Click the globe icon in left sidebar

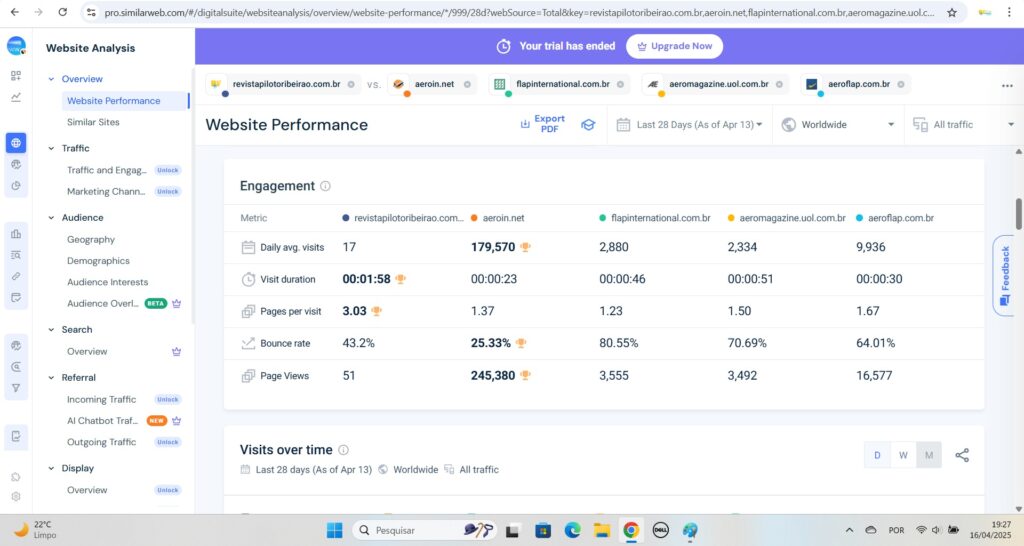point(16,142)
